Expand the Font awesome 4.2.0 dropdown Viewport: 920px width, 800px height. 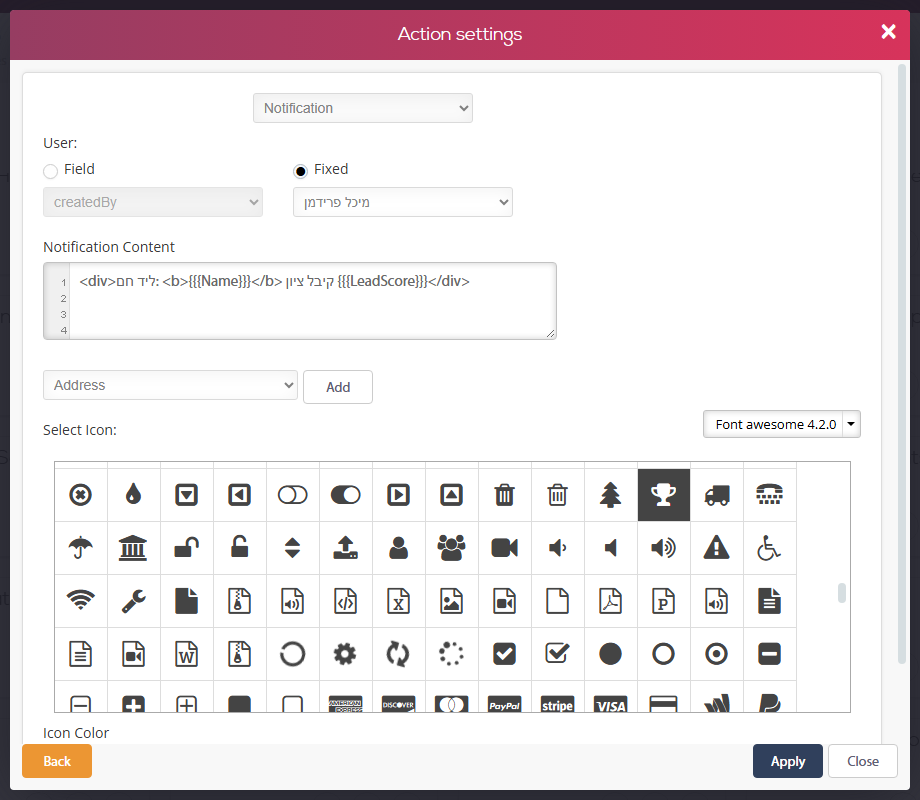[x=782, y=424]
